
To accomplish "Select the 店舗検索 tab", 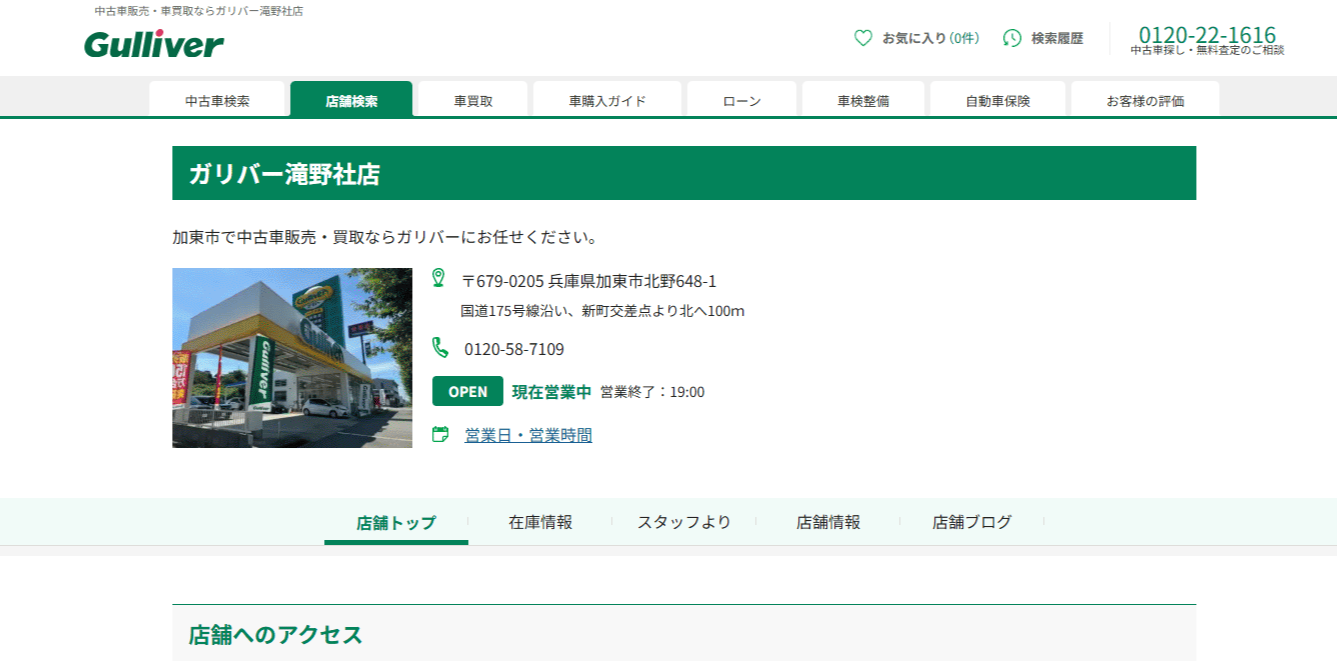I will [351, 100].
